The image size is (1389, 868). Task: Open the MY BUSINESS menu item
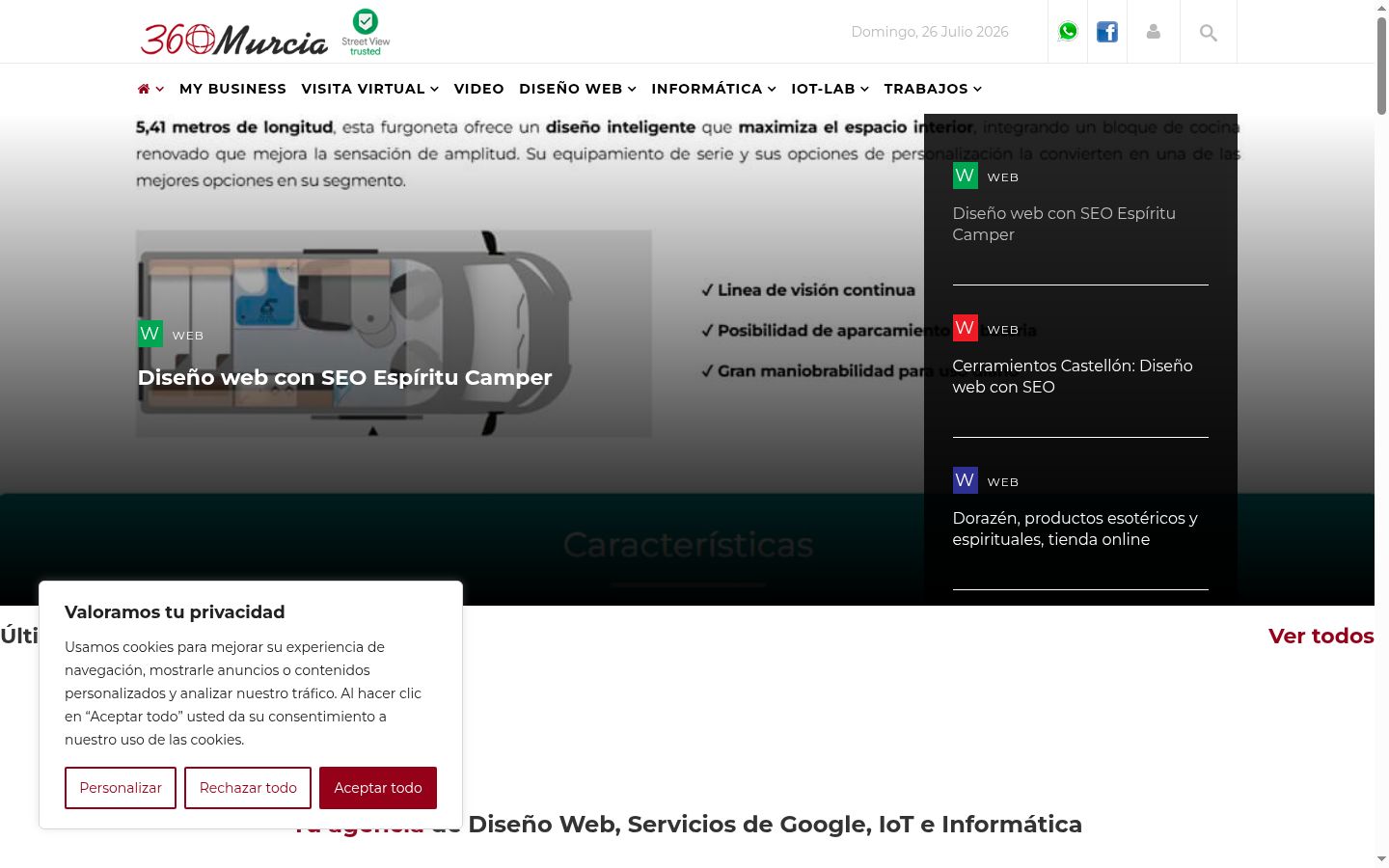tap(232, 89)
